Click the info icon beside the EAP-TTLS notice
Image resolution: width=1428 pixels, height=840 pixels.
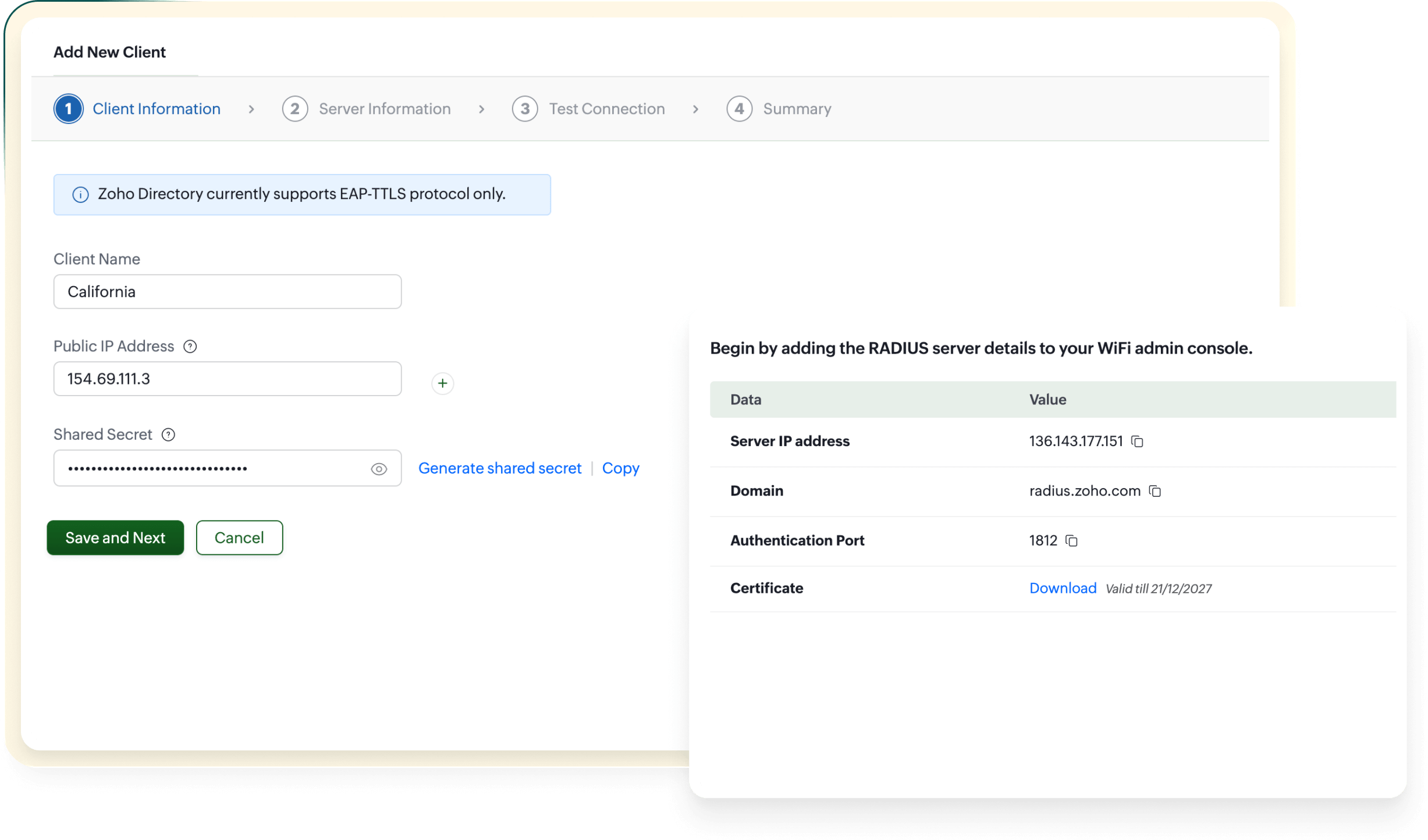pyautogui.click(x=80, y=194)
